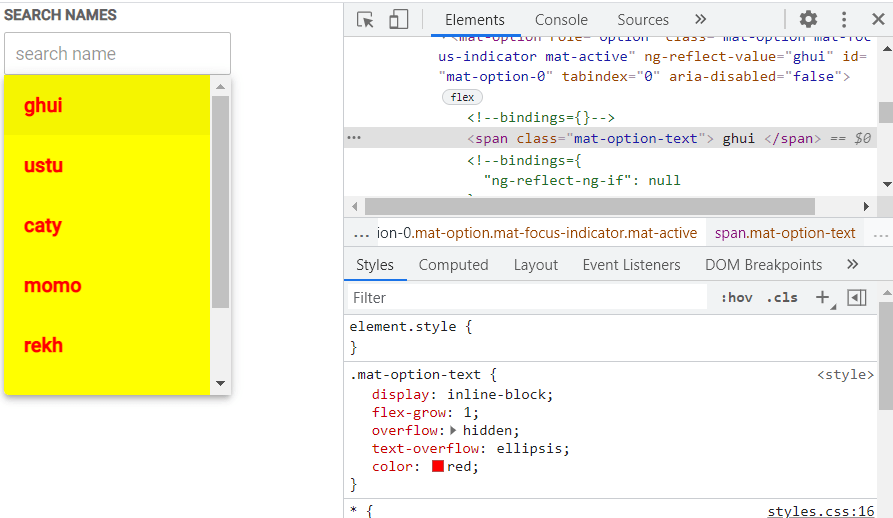Image resolution: width=893 pixels, height=518 pixels.
Task: Show more style pane tabs after DOM Breakpoints
Action: (x=853, y=264)
